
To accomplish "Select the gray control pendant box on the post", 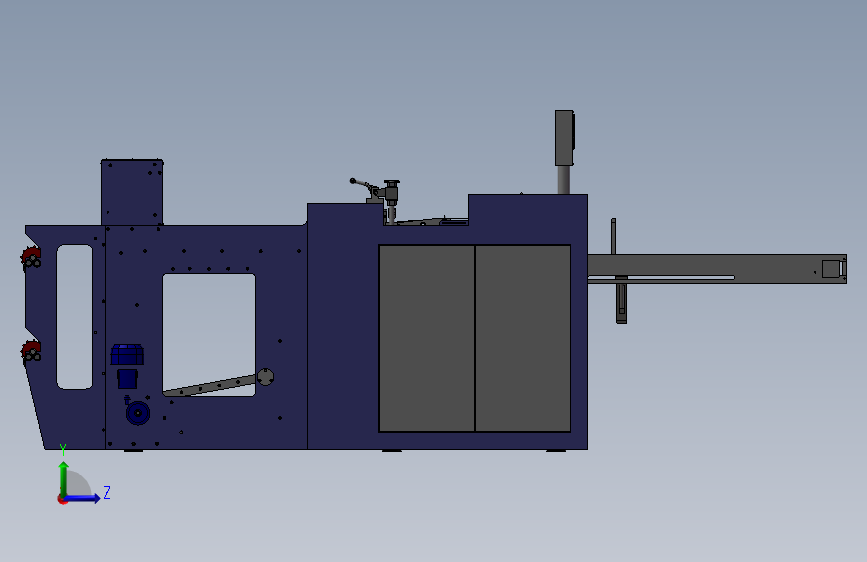I will click(x=565, y=138).
